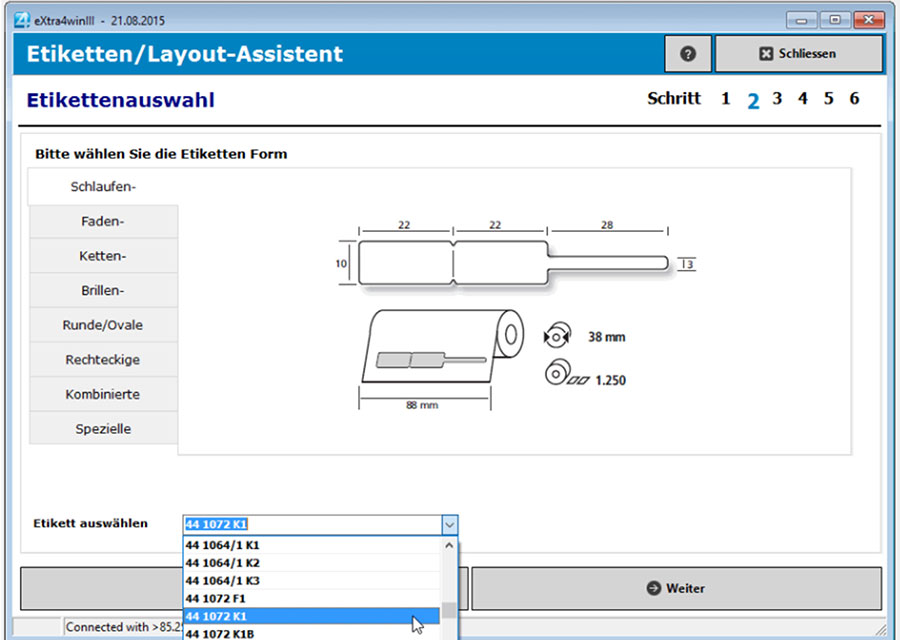
Task: Click the up arrow of the dropdown scrollbar
Action: 449,545
